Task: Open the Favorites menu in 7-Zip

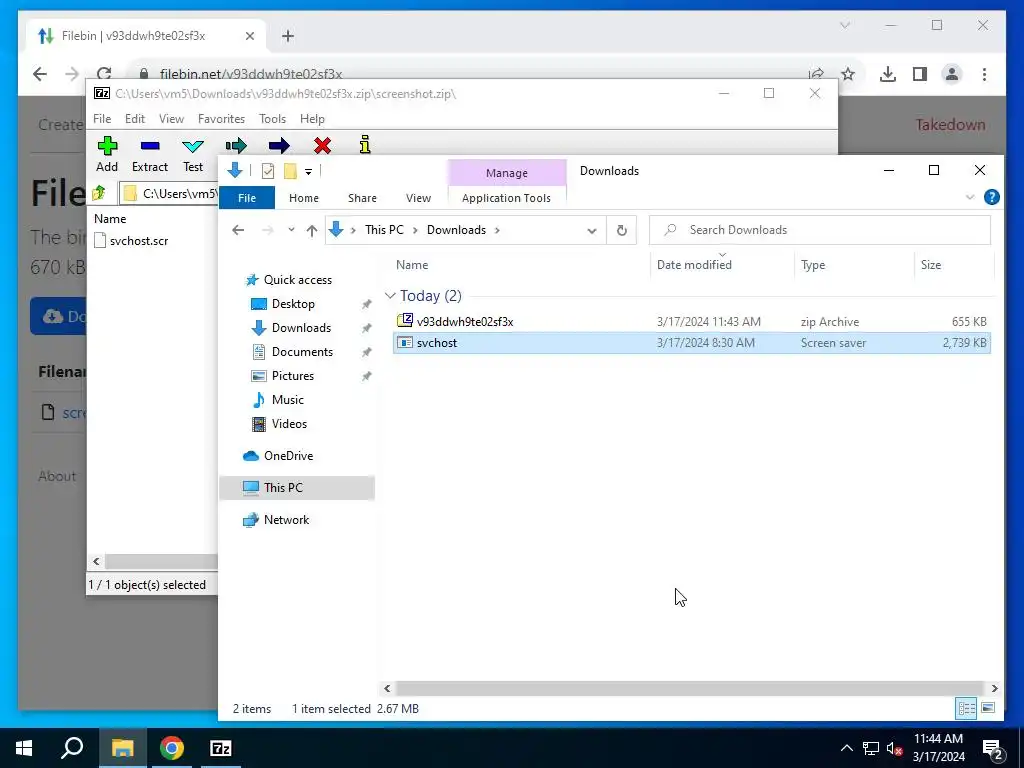Action: click(x=221, y=119)
